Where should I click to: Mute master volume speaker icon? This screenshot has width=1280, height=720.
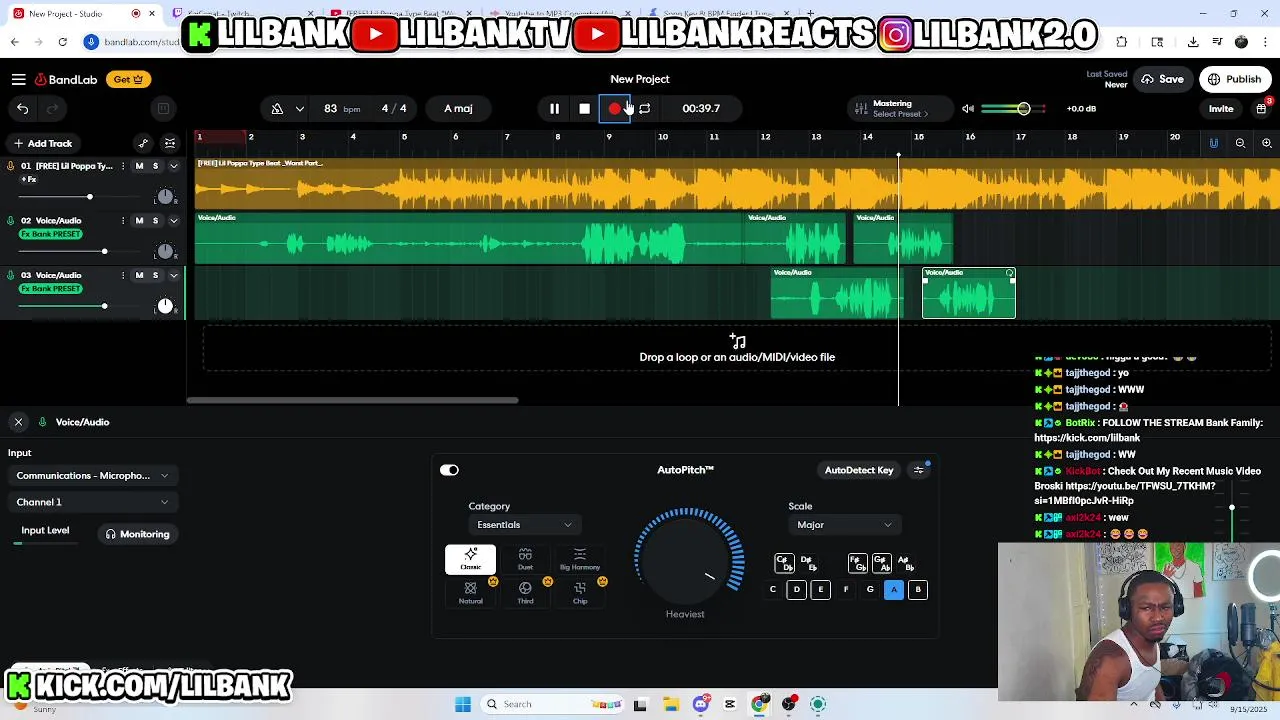[967, 108]
